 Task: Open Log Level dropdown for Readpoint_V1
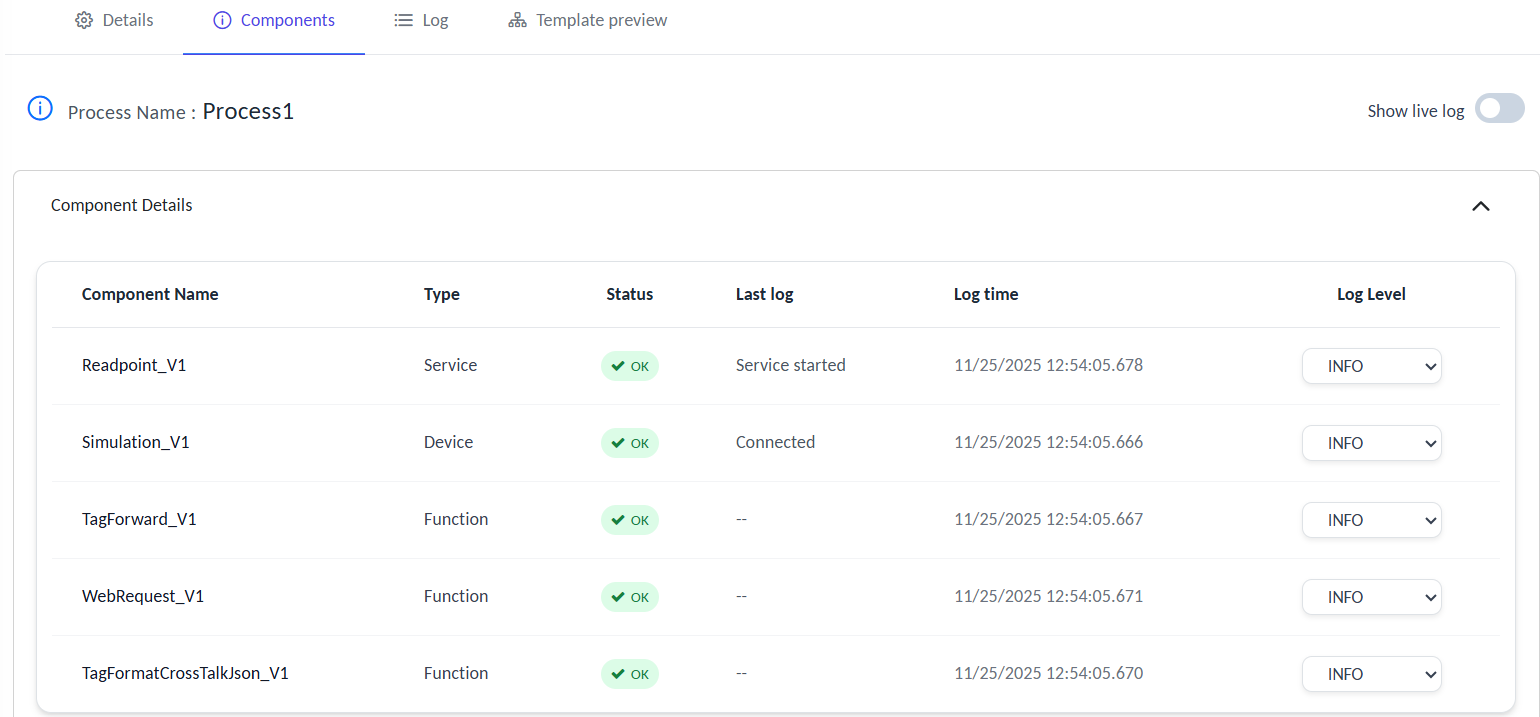[1371, 366]
